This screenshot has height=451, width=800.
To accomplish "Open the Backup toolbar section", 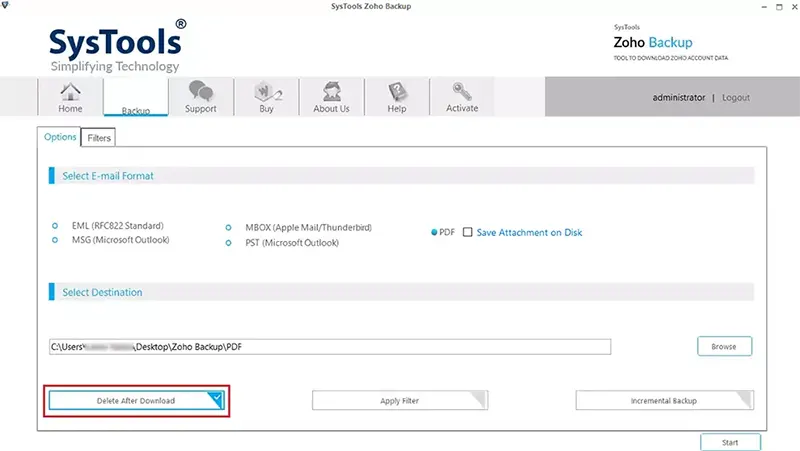I will coord(136,97).
